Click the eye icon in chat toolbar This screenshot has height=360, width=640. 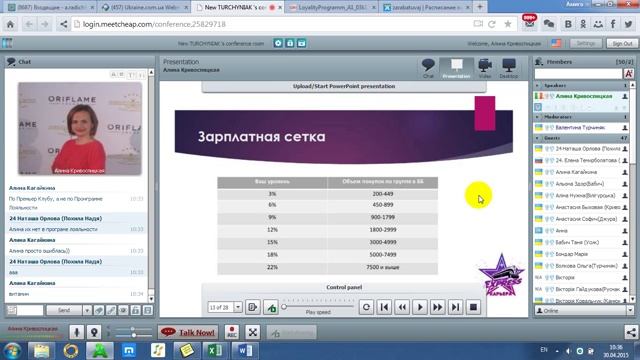click(123, 310)
